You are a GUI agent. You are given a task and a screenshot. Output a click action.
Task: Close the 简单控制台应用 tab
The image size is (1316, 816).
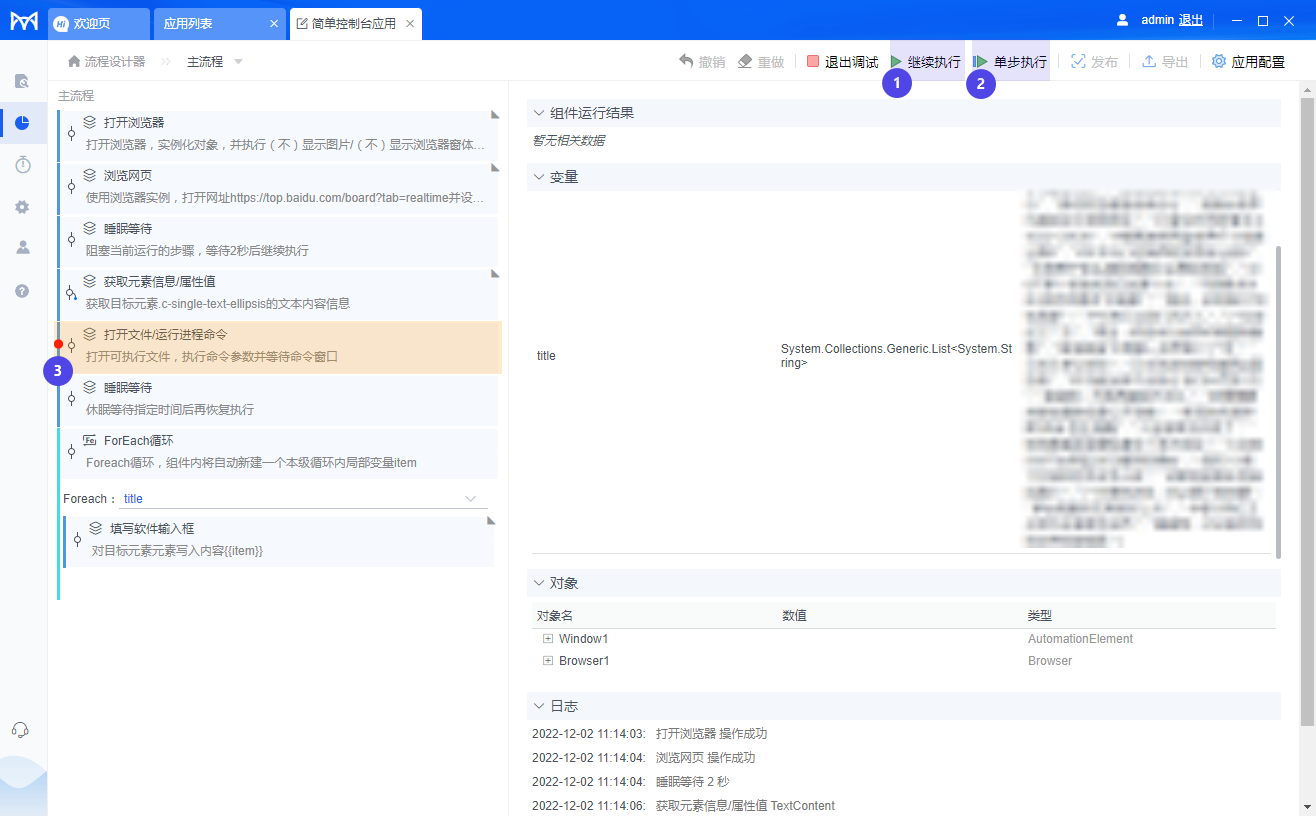point(410,23)
